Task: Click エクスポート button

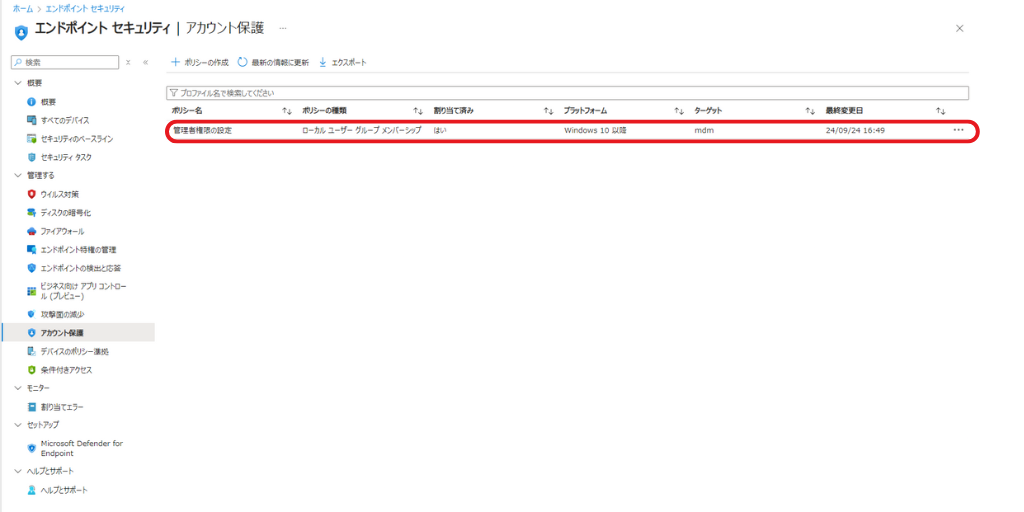Action: [343, 62]
